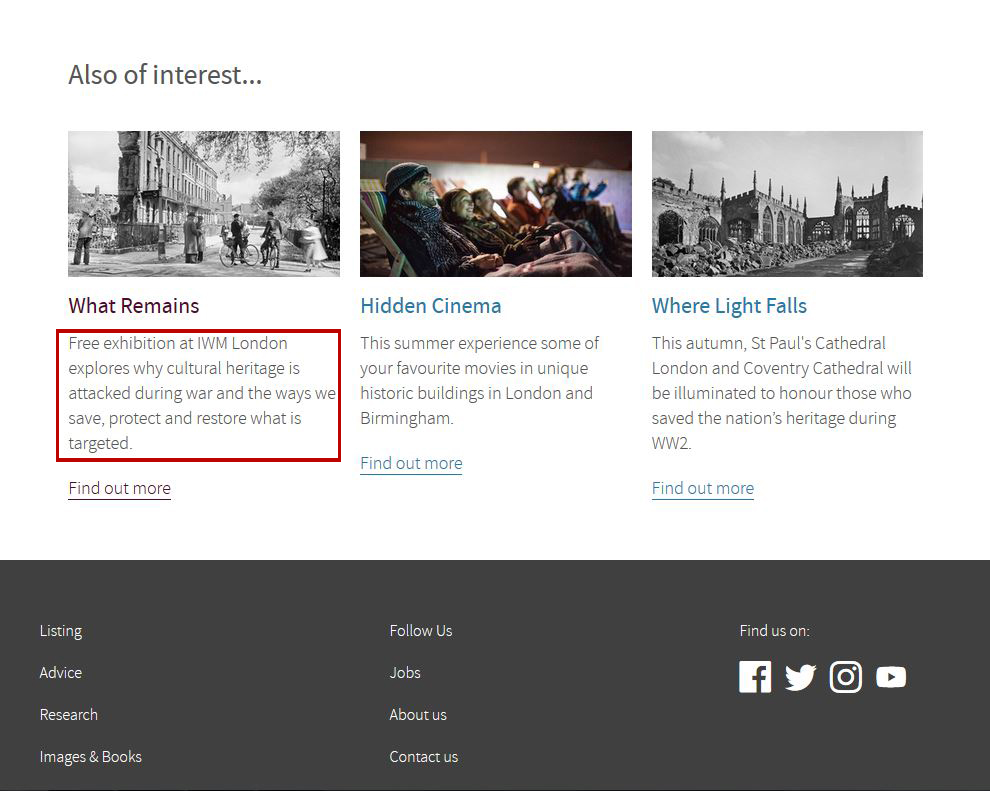Image resolution: width=990 pixels, height=791 pixels.
Task: Click the What Remains heading
Action: click(x=133, y=306)
